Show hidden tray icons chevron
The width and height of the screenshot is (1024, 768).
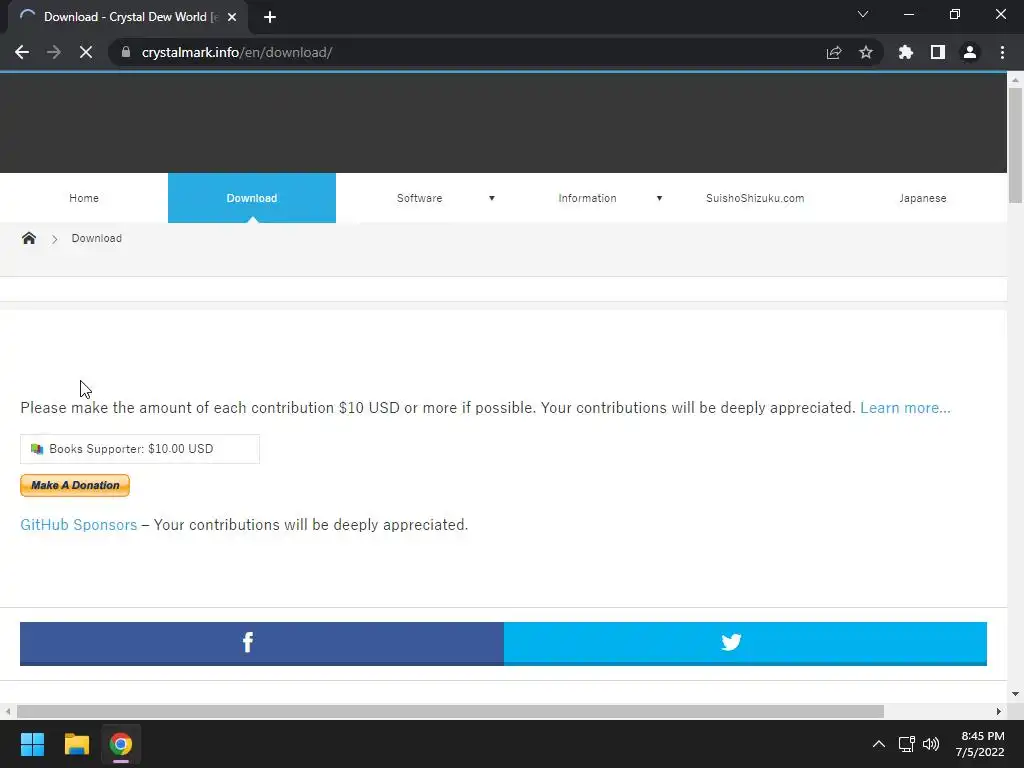tap(879, 744)
